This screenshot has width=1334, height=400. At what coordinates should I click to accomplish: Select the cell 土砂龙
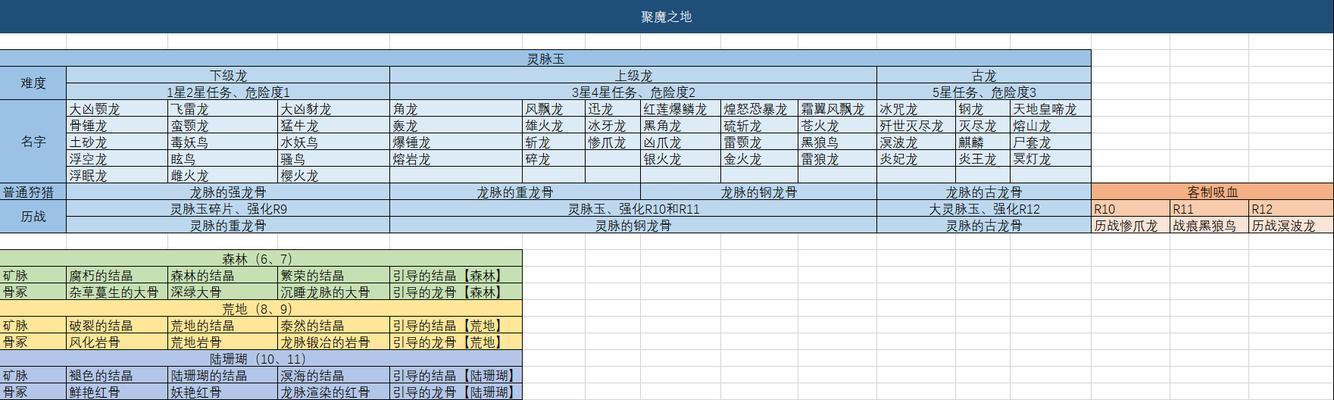click(x=117, y=142)
